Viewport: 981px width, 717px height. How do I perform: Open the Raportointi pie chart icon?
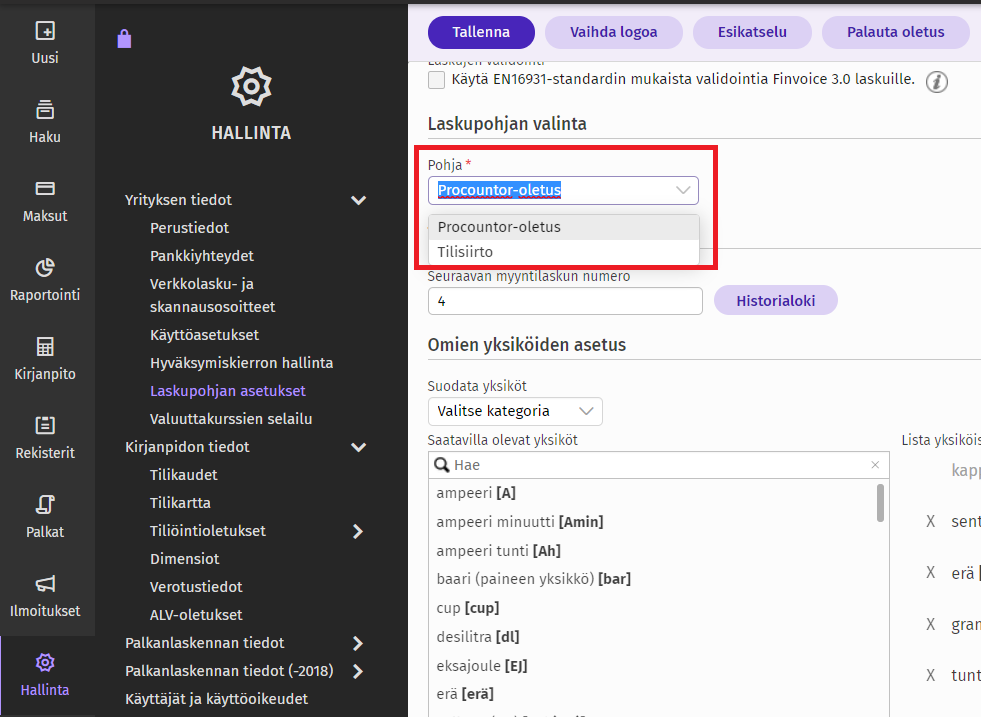click(45, 268)
